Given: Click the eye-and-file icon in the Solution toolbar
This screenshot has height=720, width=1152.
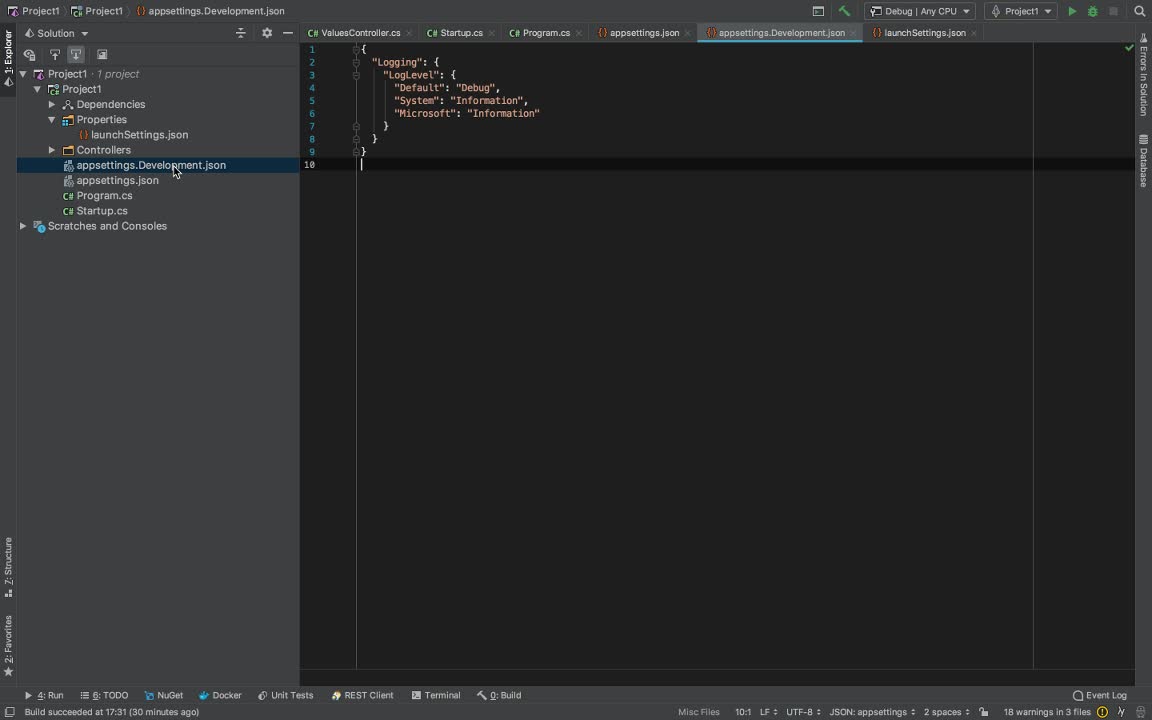Looking at the screenshot, I should point(29,54).
